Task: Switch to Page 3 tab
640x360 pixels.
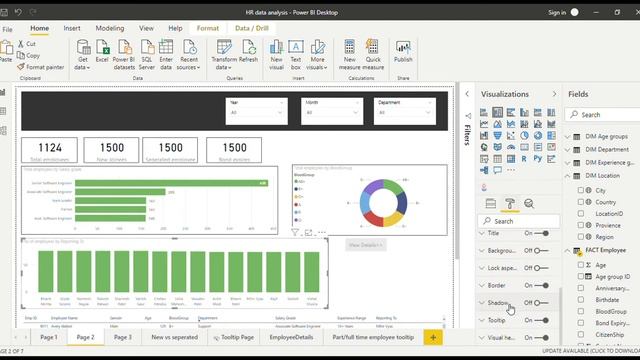Action: pyautogui.click(x=123, y=337)
